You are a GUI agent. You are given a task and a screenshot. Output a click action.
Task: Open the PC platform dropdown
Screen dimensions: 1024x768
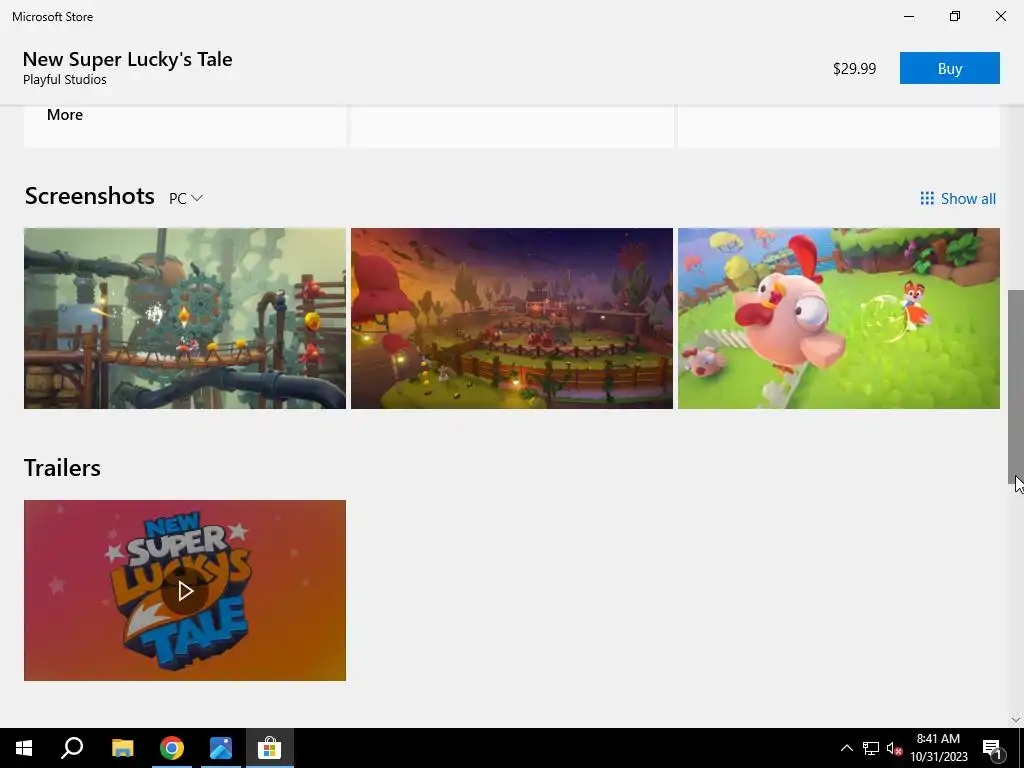point(186,199)
